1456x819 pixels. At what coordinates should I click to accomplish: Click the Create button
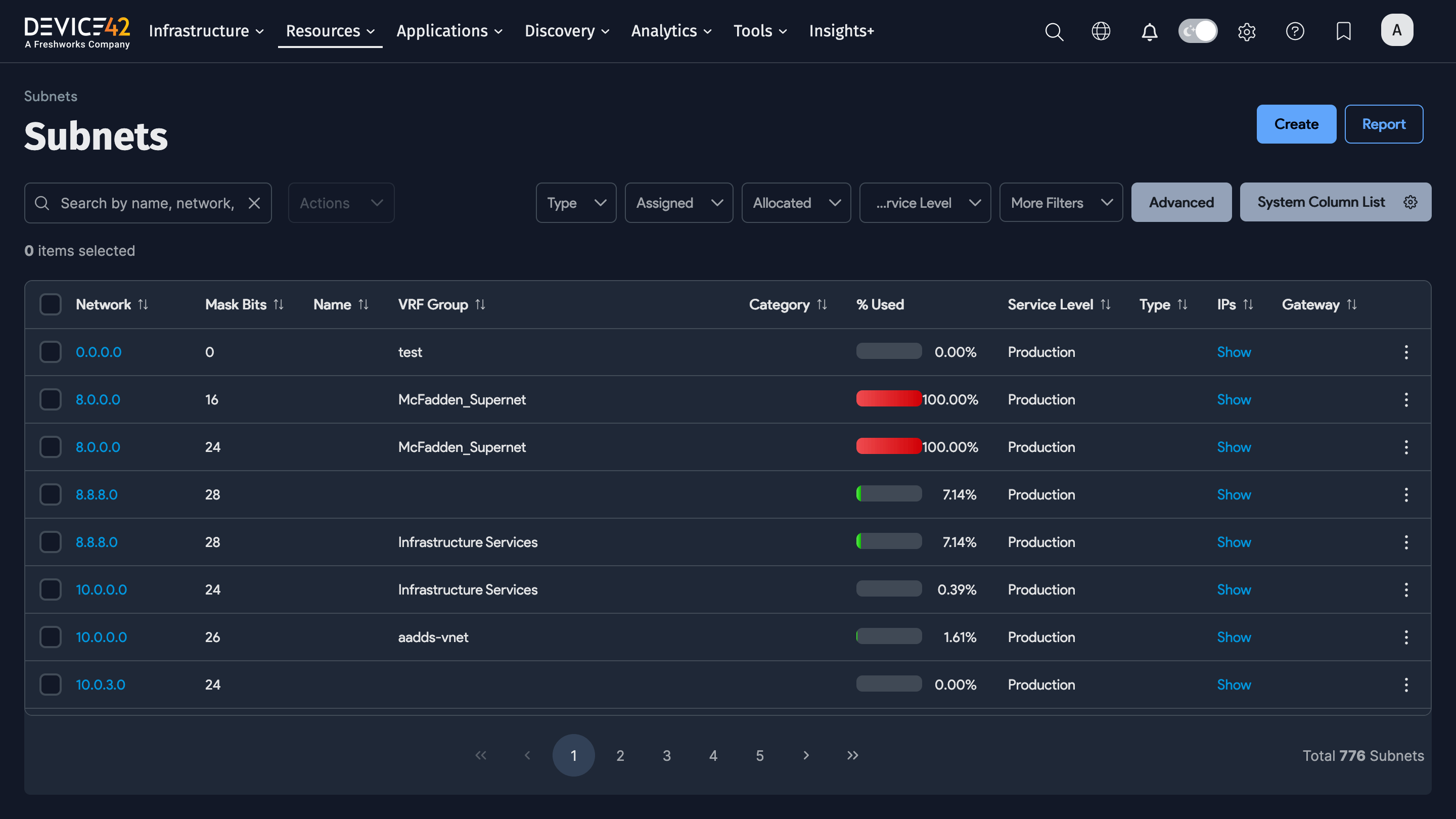pos(1296,124)
